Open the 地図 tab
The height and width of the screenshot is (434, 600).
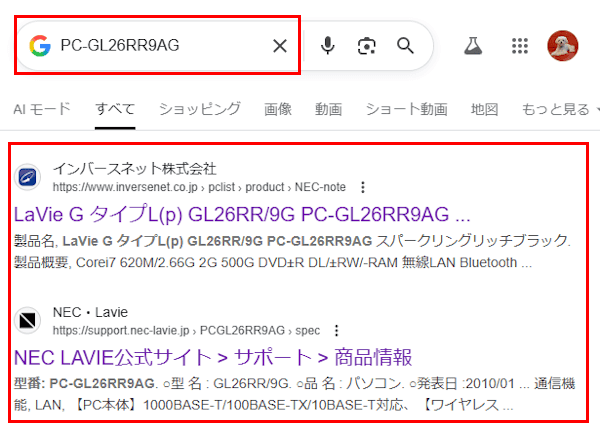tap(484, 109)
